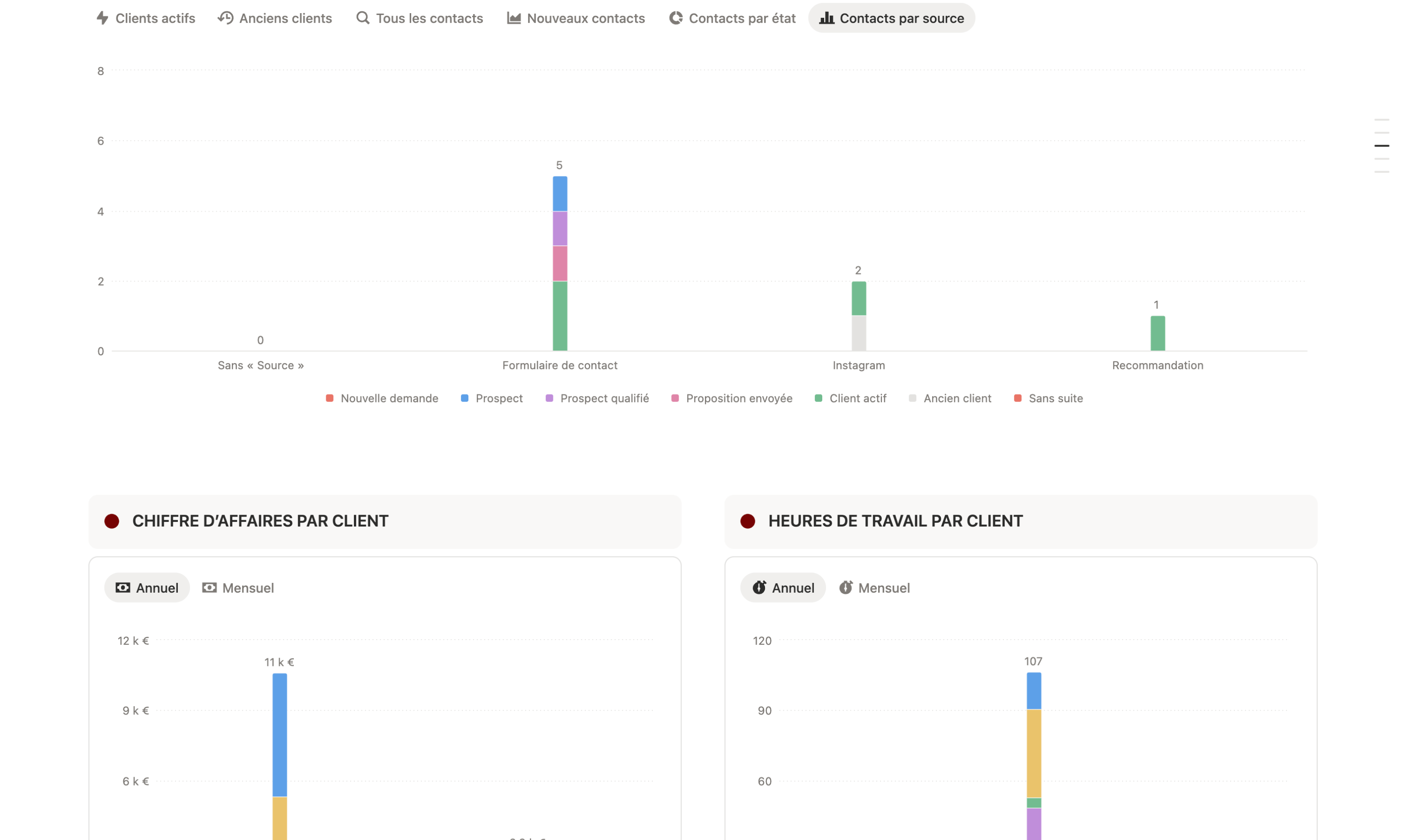
Task: Switch to Annuel in Heures de travail
Action: click(783, 588)
